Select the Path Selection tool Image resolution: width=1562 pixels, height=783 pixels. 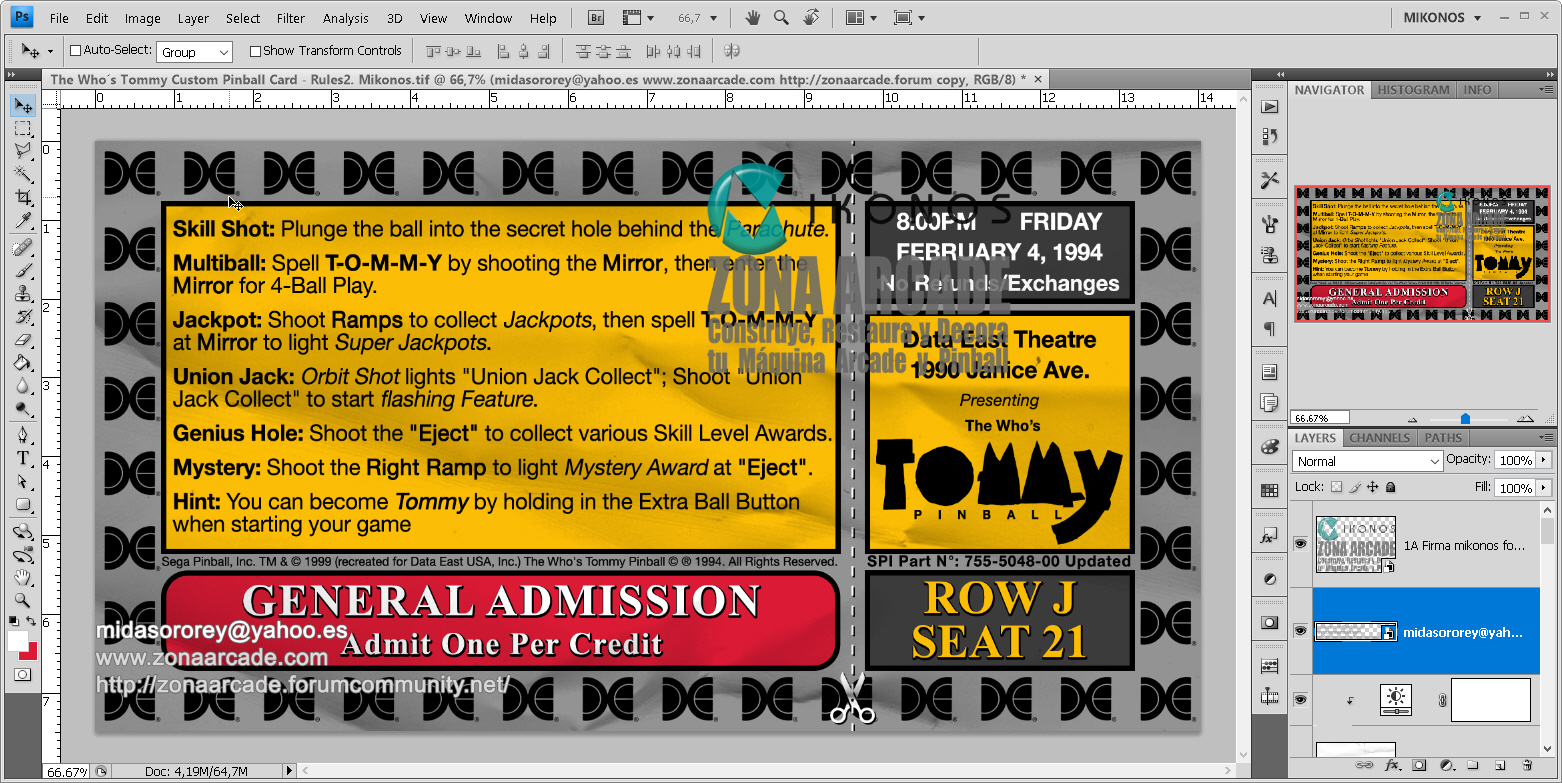23,482
